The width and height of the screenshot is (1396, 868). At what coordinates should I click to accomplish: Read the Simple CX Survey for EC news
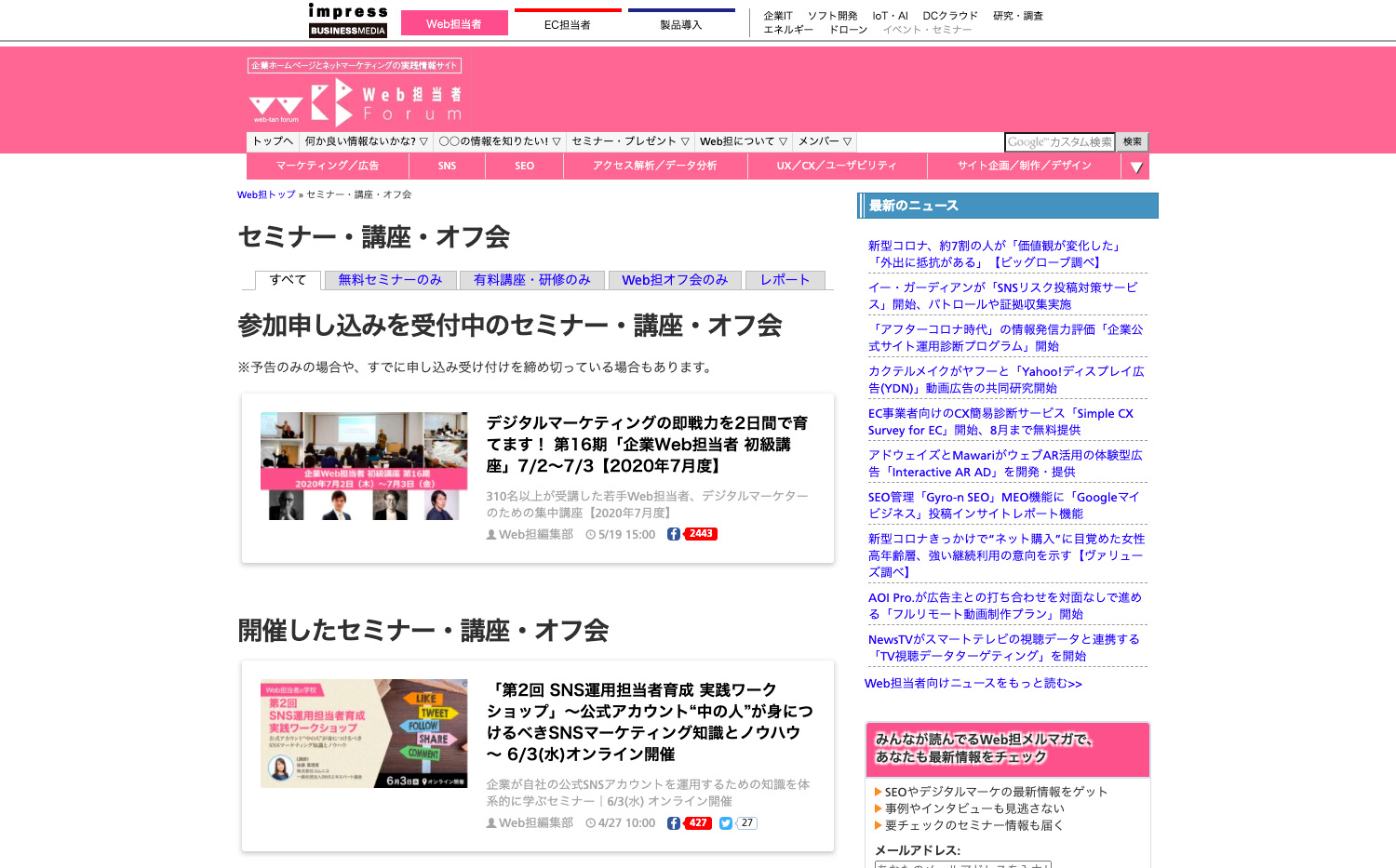point(1001,421)
